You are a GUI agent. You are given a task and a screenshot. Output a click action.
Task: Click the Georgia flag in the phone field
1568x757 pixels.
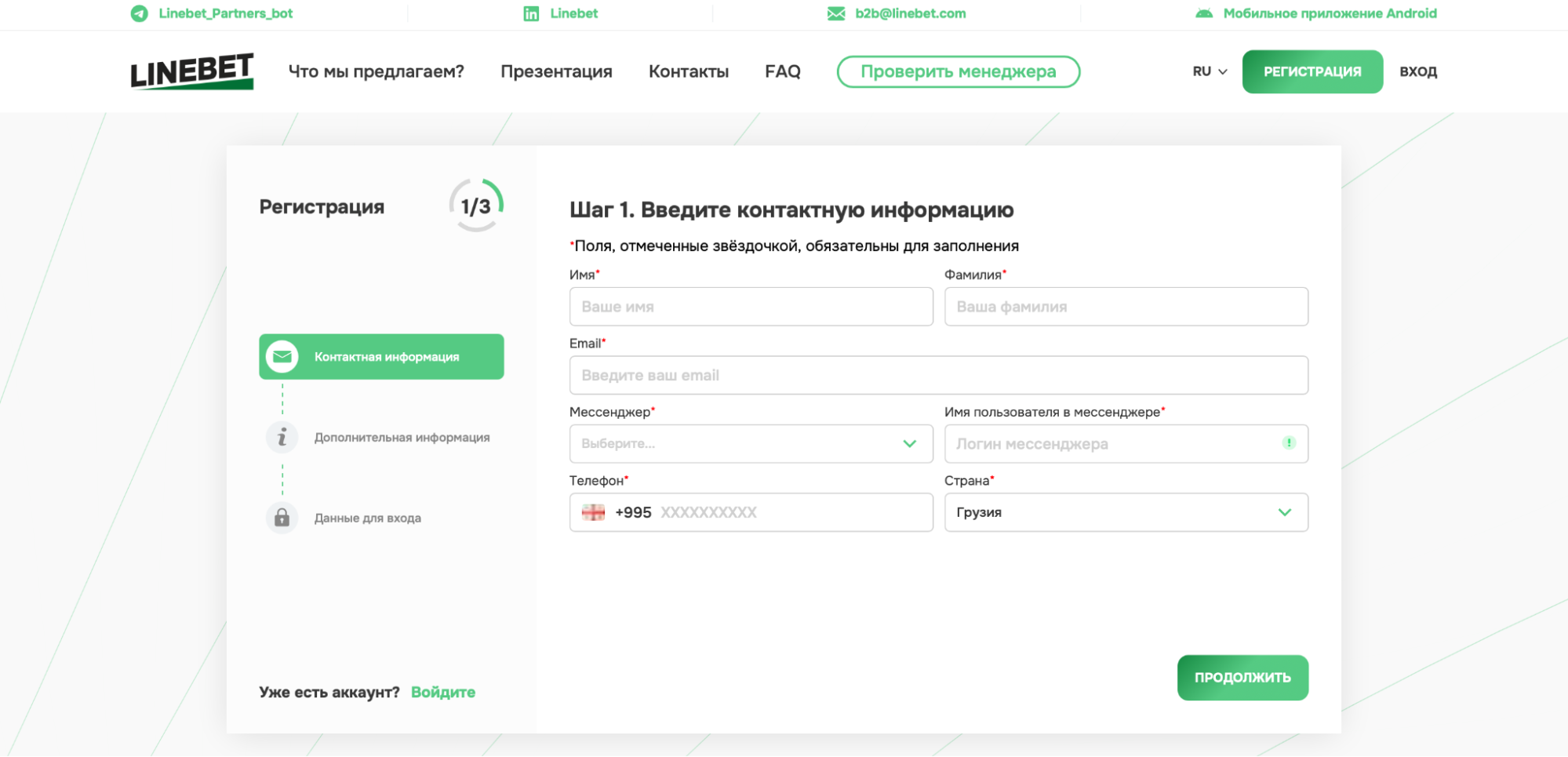tap(593, 512)
